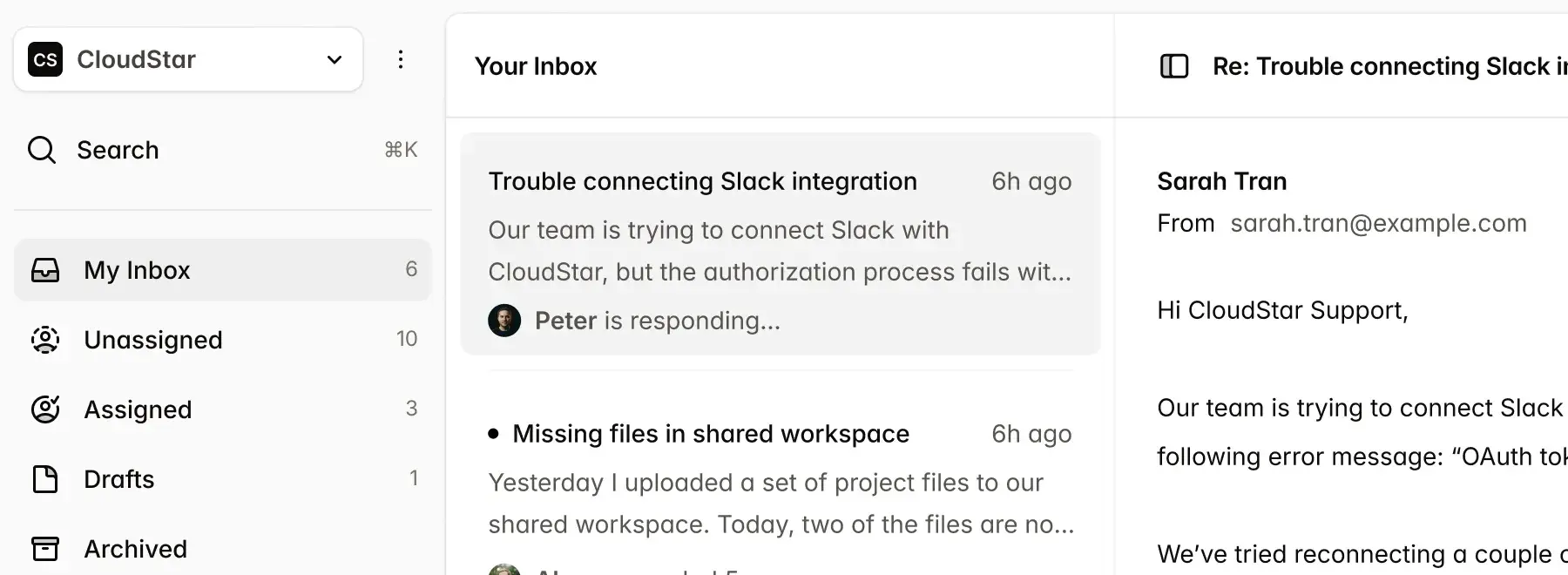
Task: Open the three-dot more options menu
Action: pos(401,59)
